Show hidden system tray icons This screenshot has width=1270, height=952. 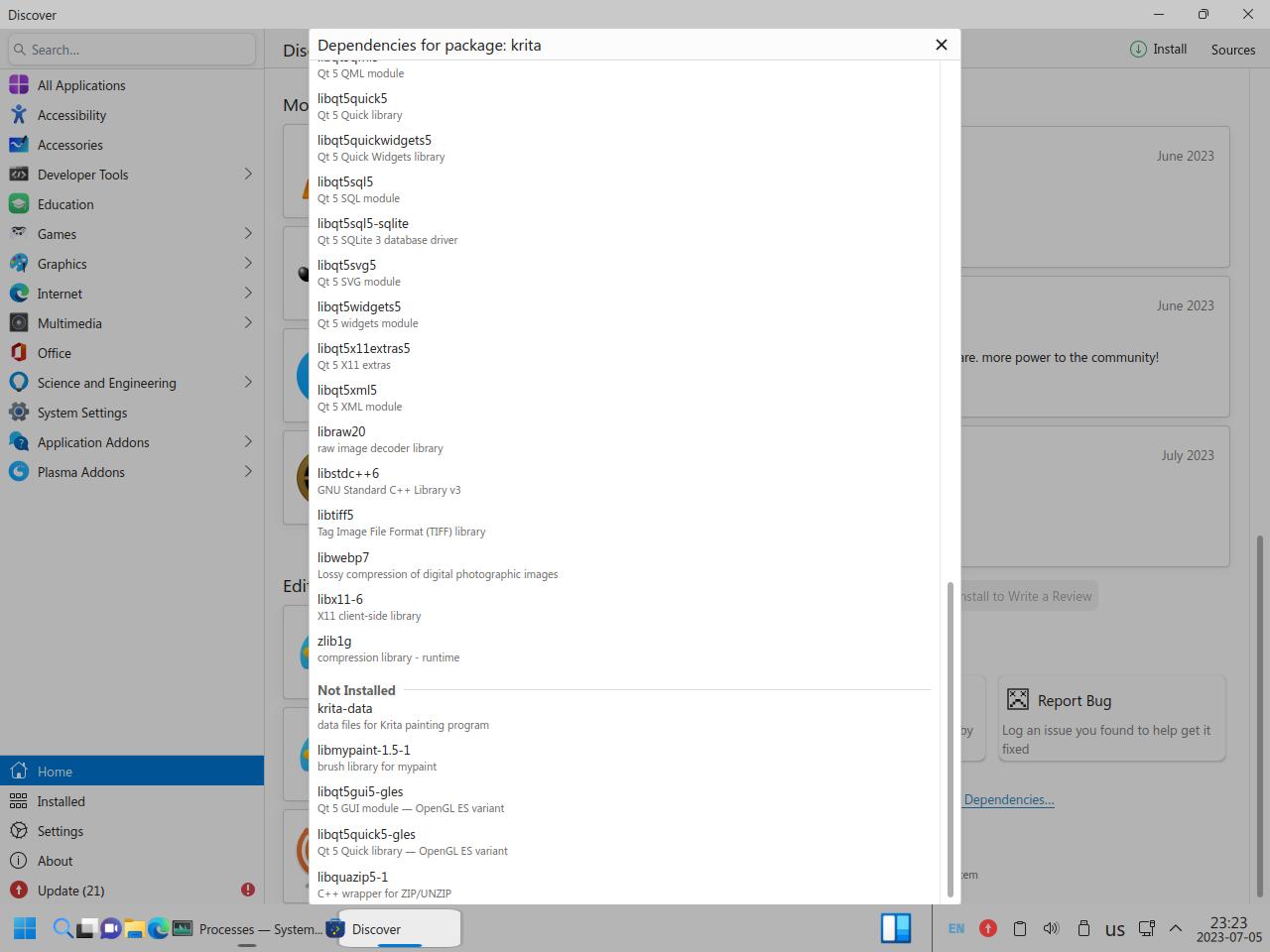coord(1176,929)
